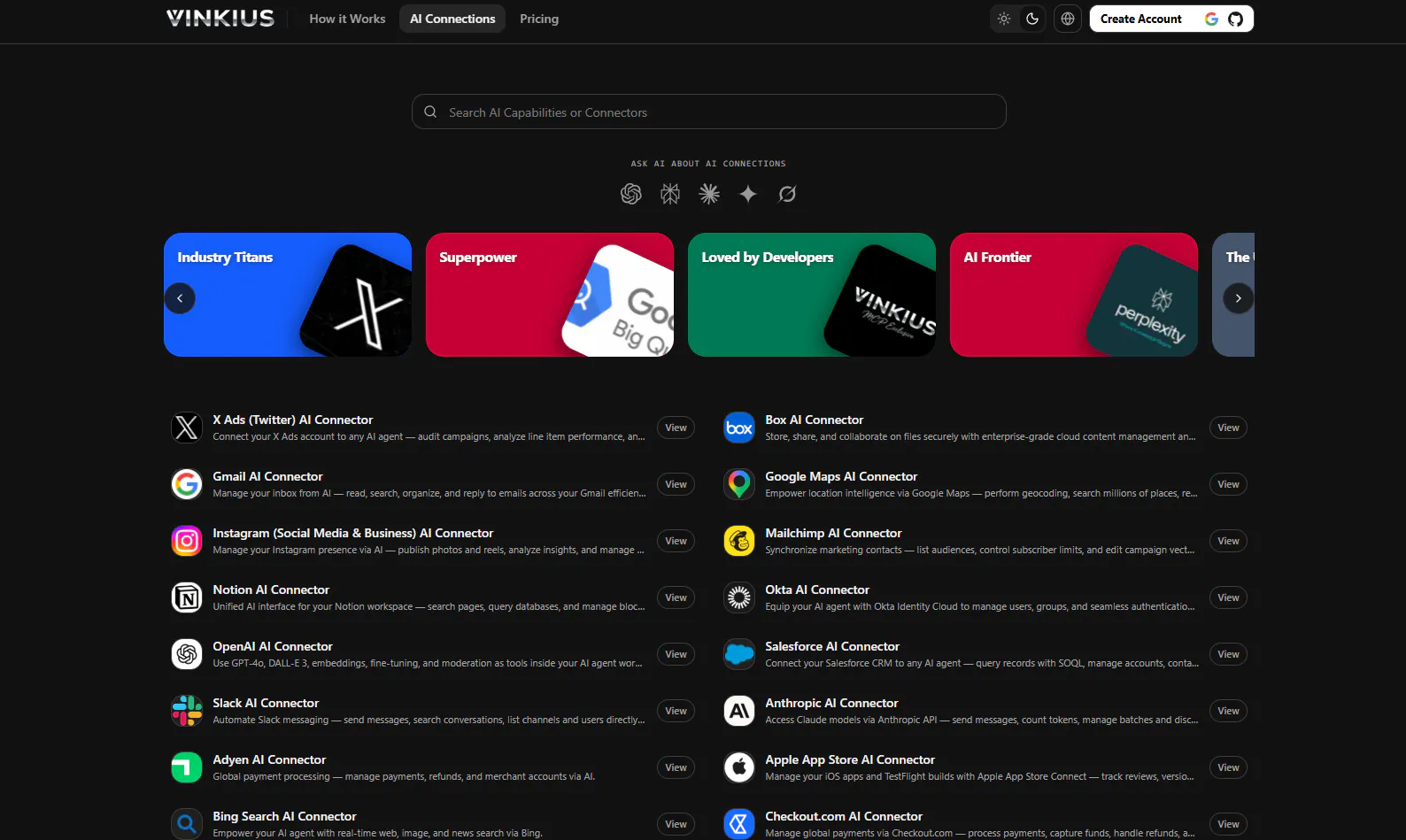Ask Grok about AI connections

pyautogui.click(x=787, y=194)
